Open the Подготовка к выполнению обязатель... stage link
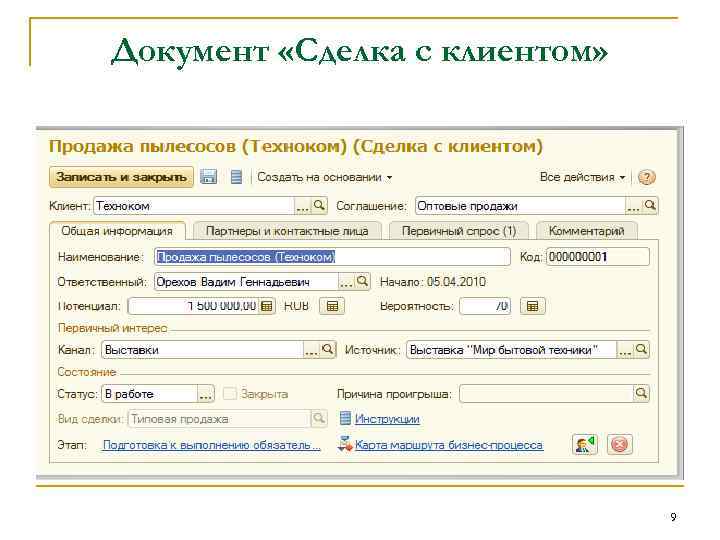This screenshot has height=540, width=720. click(x=212, y=445)
